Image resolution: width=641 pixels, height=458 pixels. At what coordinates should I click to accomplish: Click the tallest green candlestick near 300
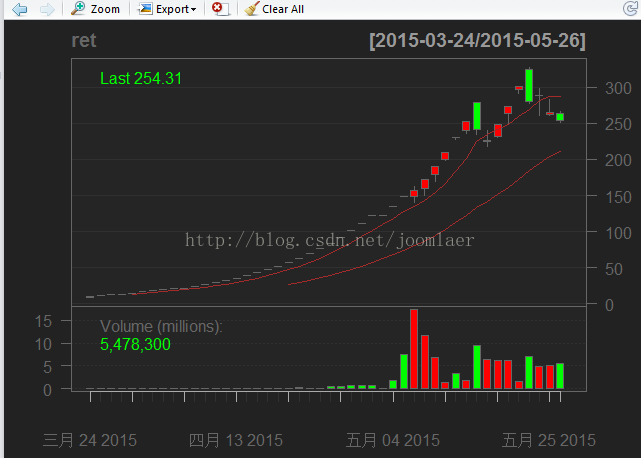pyautogui.click(x=529, y=85)
